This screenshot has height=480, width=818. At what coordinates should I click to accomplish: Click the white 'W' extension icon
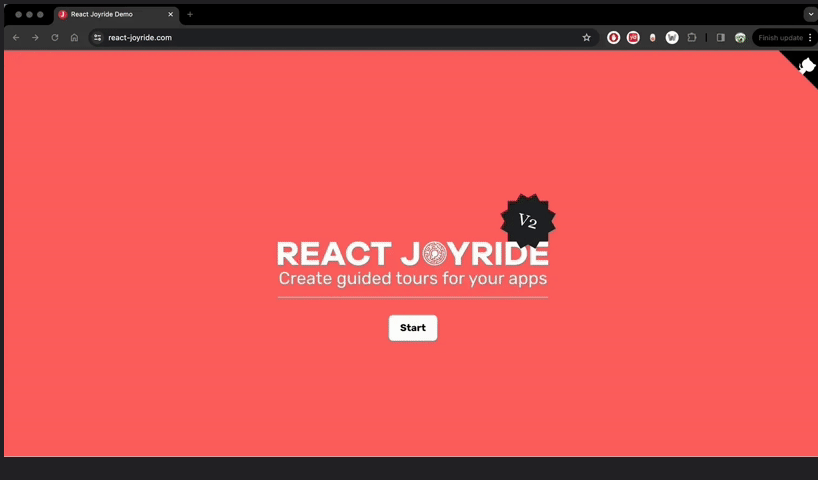click(x=672, y=38)
